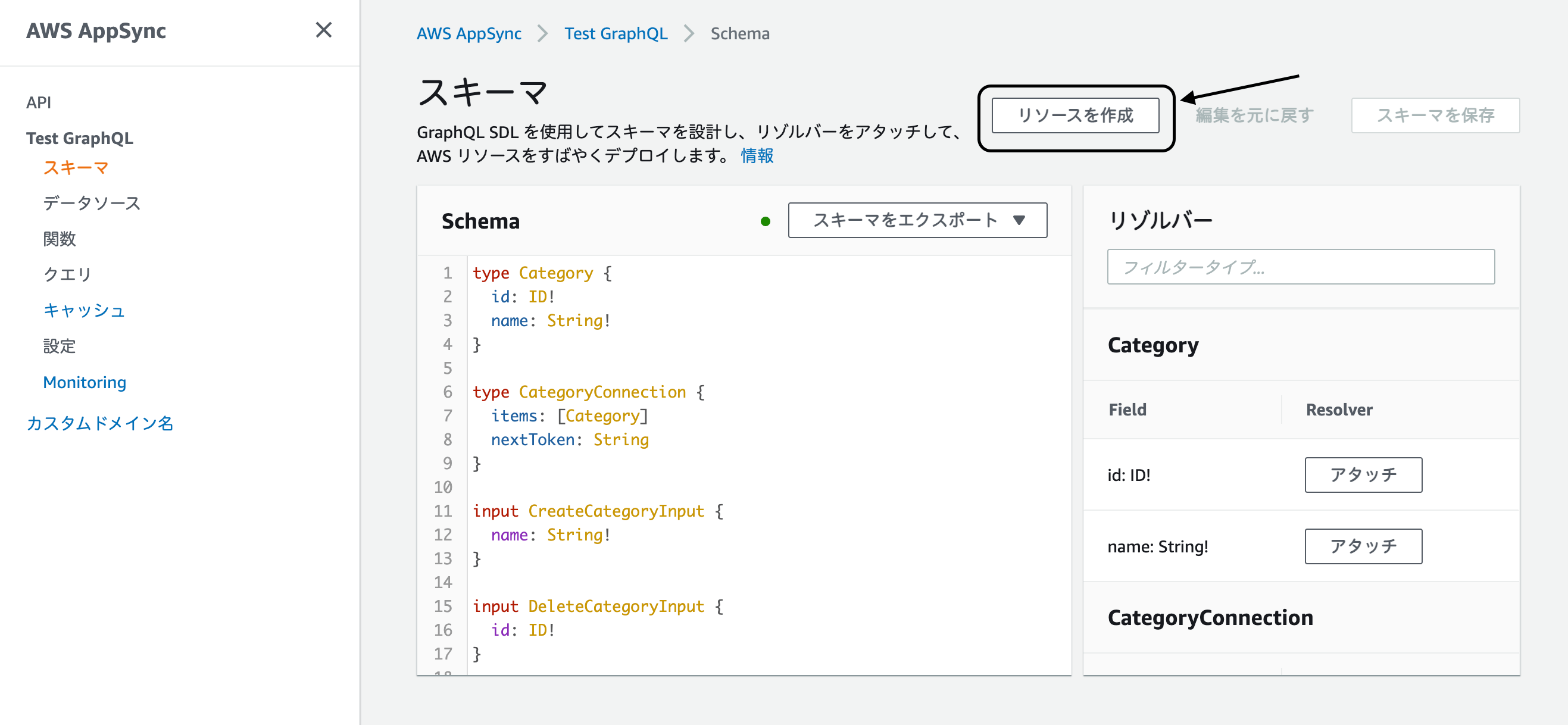Click 'input CreateCategoryInput {' line
This screenshot has height=725, width=1568.
coord(598,511)
